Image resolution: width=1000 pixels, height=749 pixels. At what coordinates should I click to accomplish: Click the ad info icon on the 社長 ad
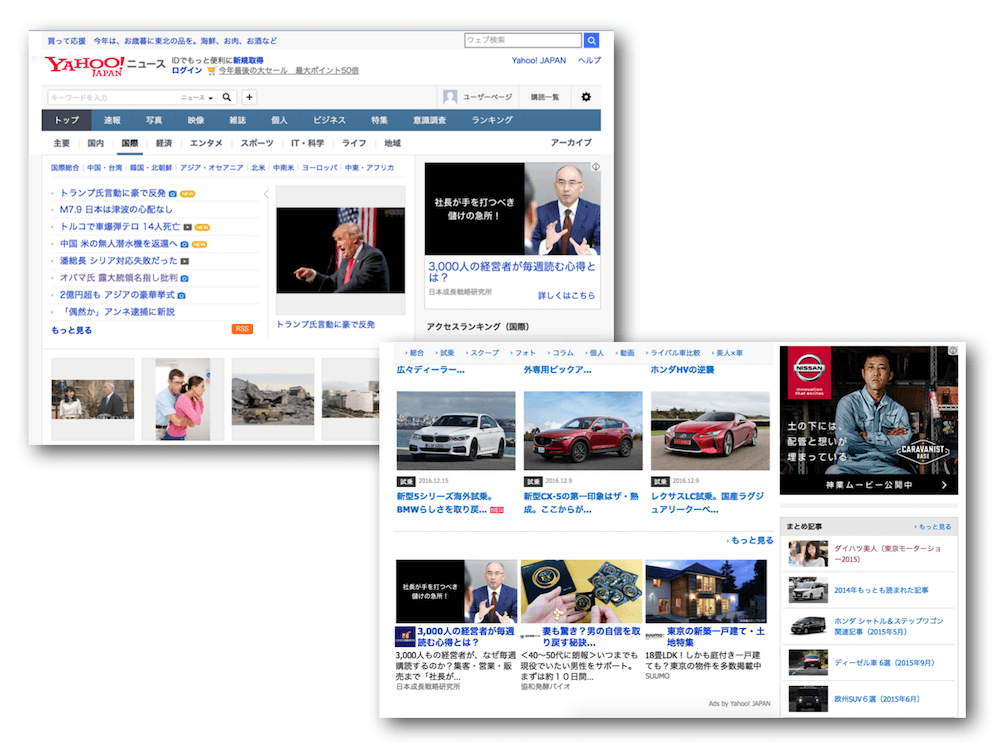click(x=595, y=167)
